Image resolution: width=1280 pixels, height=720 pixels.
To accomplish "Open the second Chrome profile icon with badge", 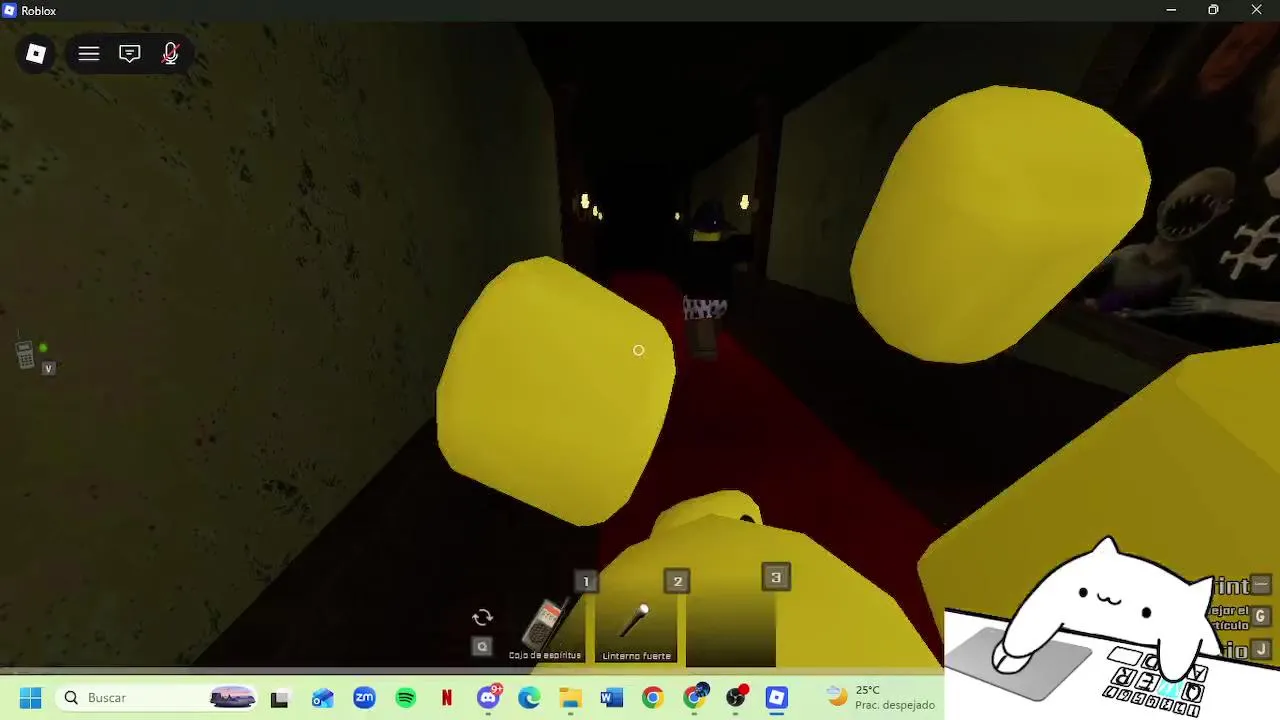I will click(x=694, y=698).
